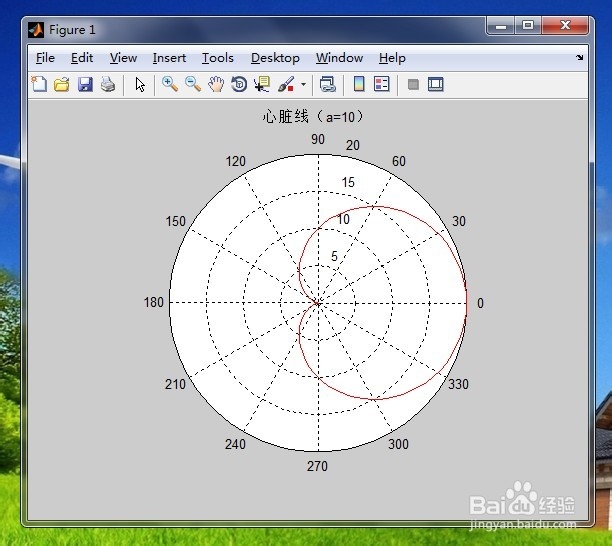
Task: Click the Link Plot icon
Action: click(327, 84)
